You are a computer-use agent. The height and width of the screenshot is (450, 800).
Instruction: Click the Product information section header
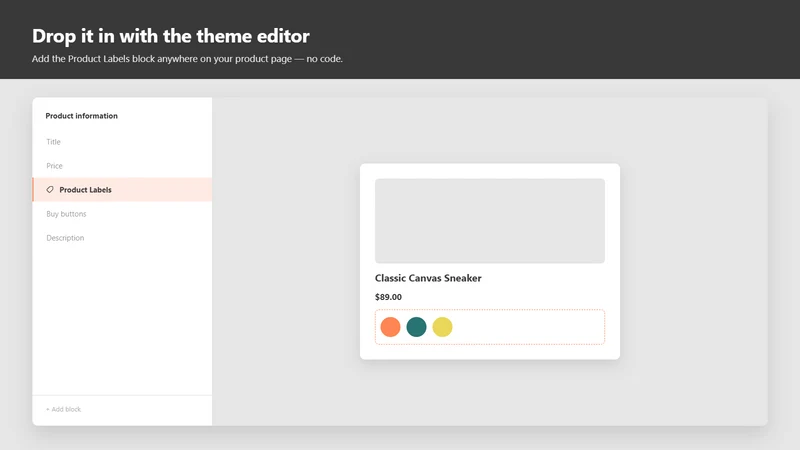(x=82, y=116)
